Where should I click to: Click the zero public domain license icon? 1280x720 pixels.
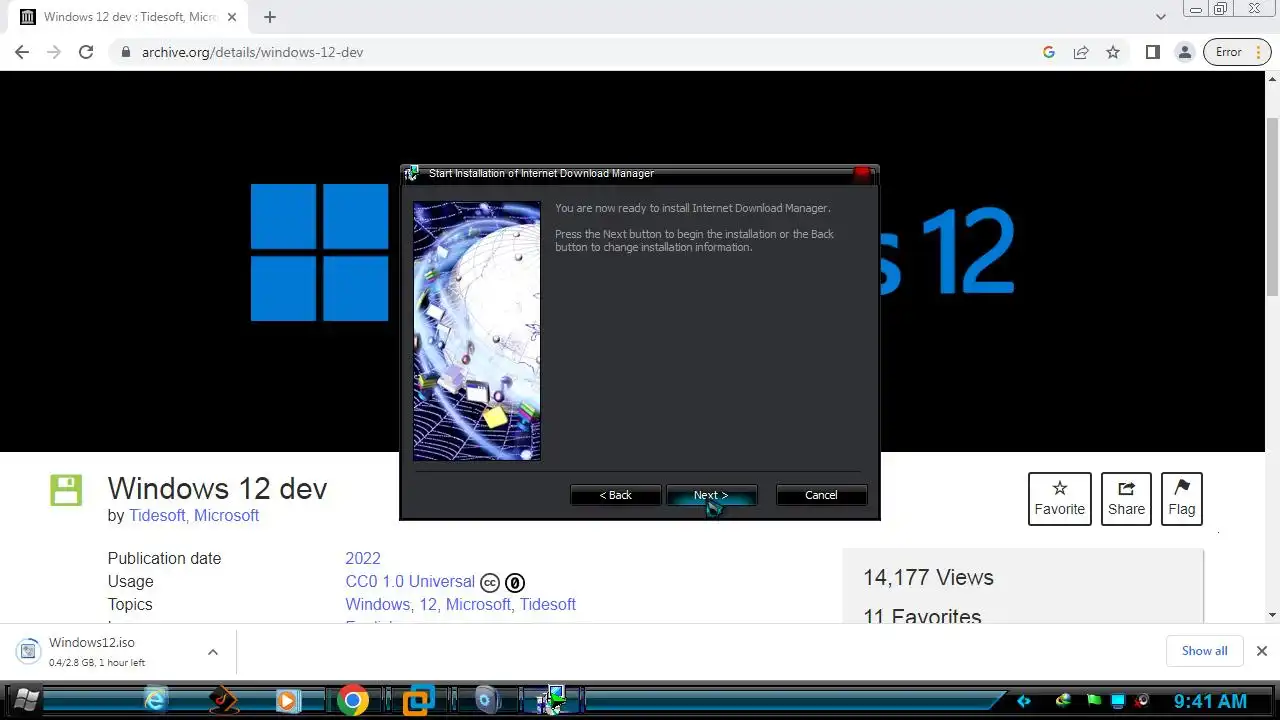(x=515, y=583)
